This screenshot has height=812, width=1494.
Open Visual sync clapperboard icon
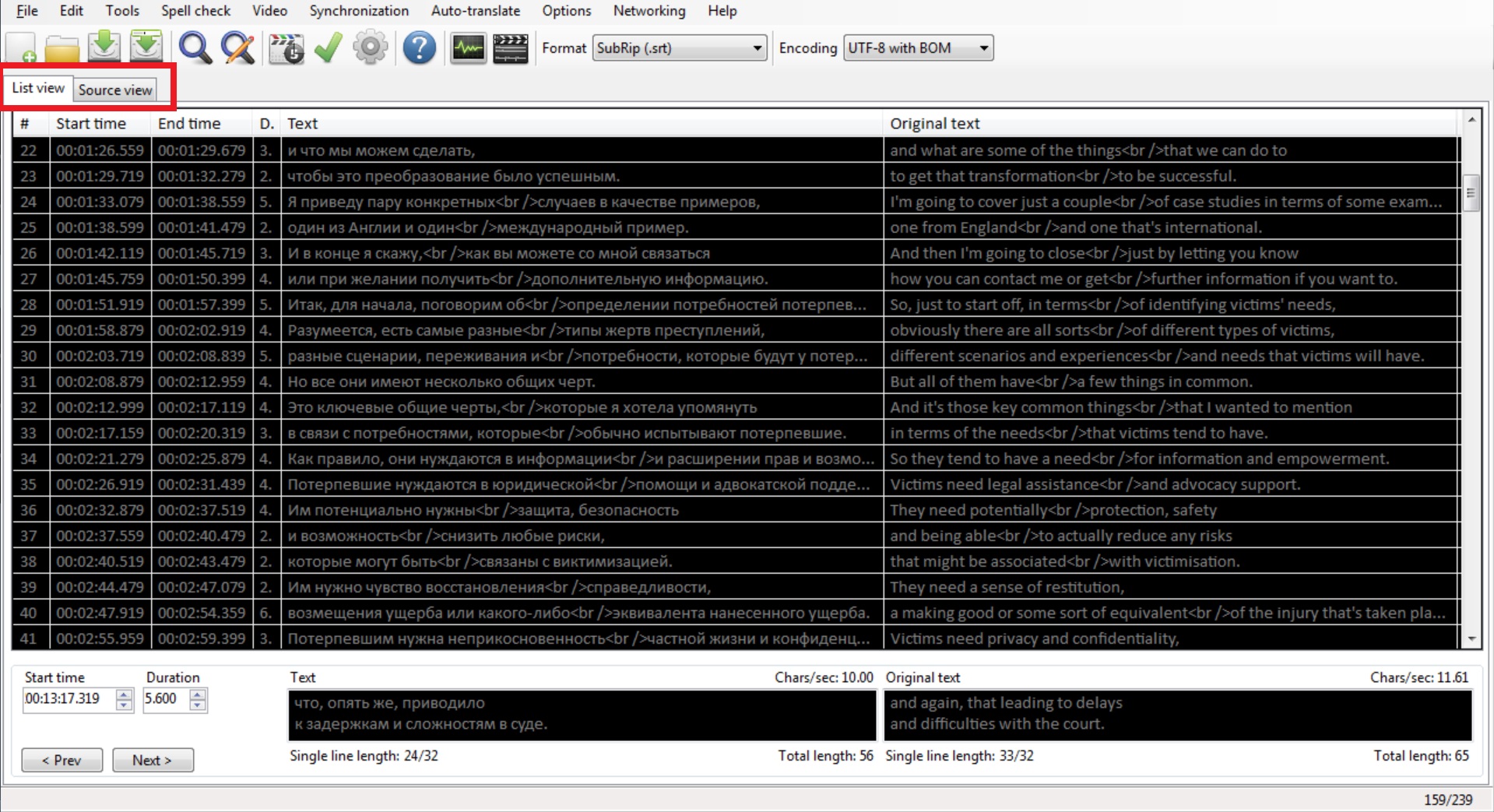pos(286,48)
